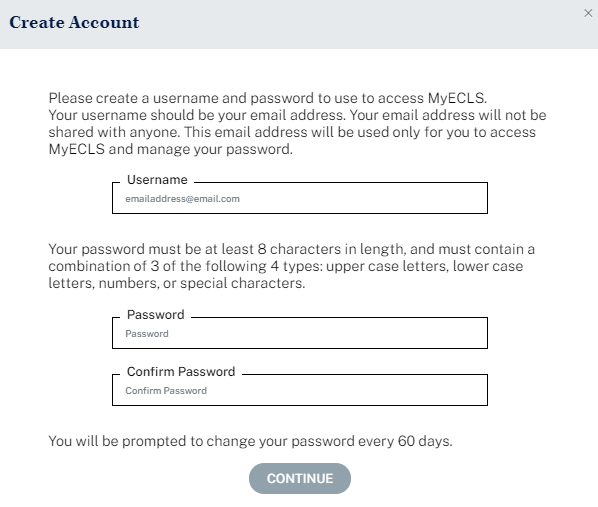Click the Create Account heading
The width and height of the screenshot is (598, 507).
coord(74,22)
